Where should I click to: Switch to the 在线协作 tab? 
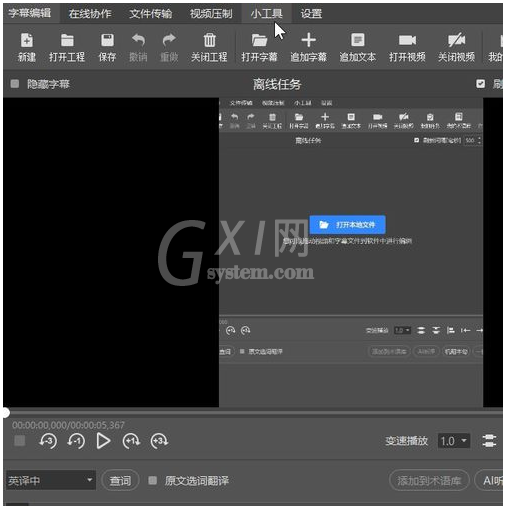[90, 13]
